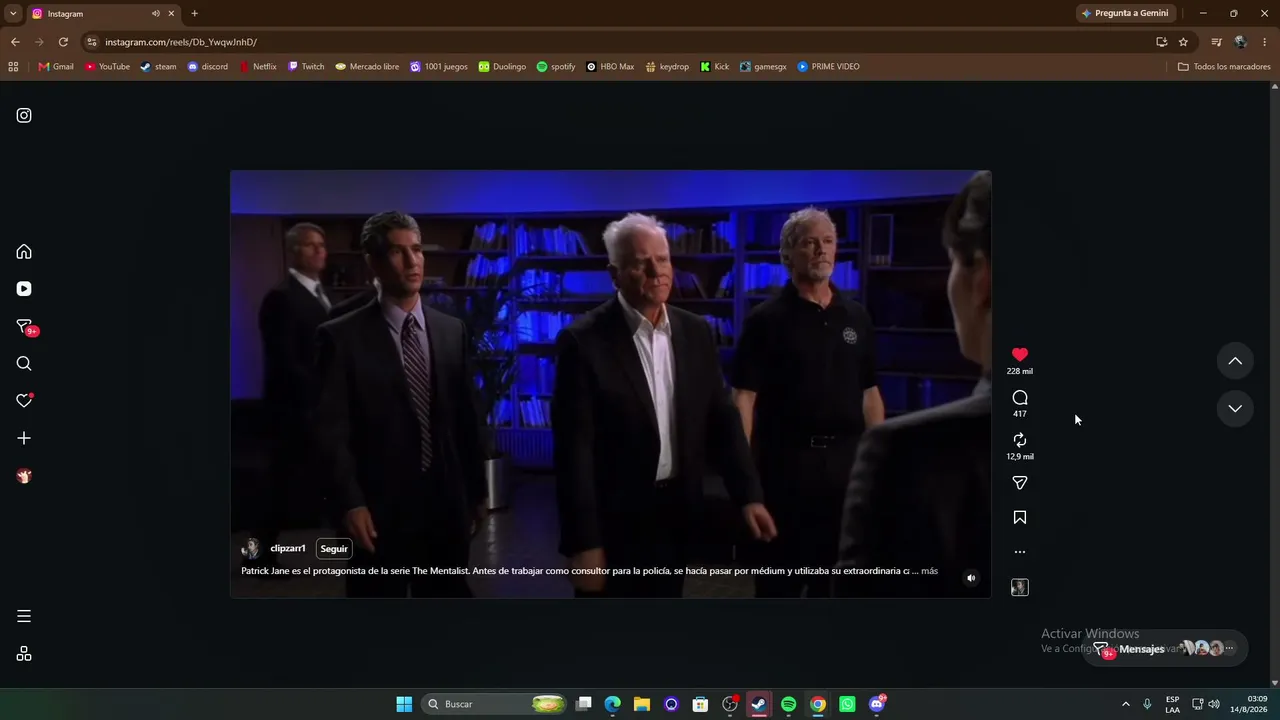The image size is (1280, 720).
Task: Open the Instagram logo home link
Action: (24, 115)
